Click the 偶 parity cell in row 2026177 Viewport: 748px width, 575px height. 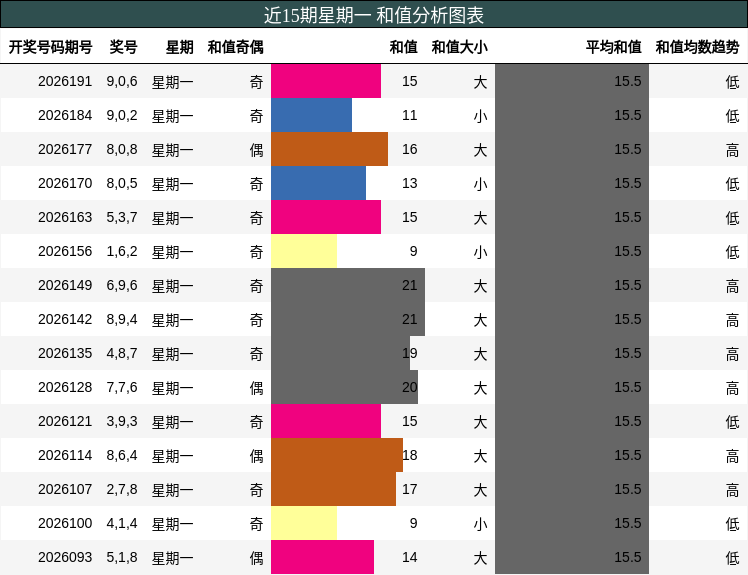(x=257, y=150)
